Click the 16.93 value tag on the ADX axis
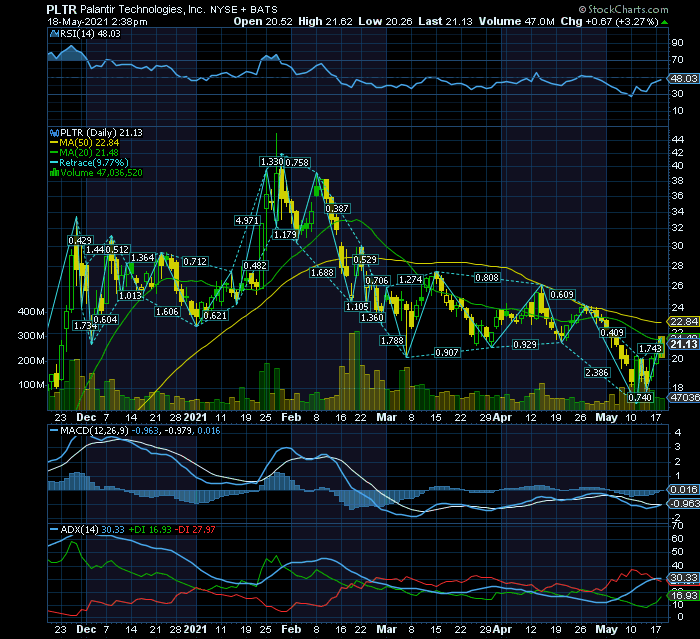The image size is (700, 639). (x=683, y=596)
